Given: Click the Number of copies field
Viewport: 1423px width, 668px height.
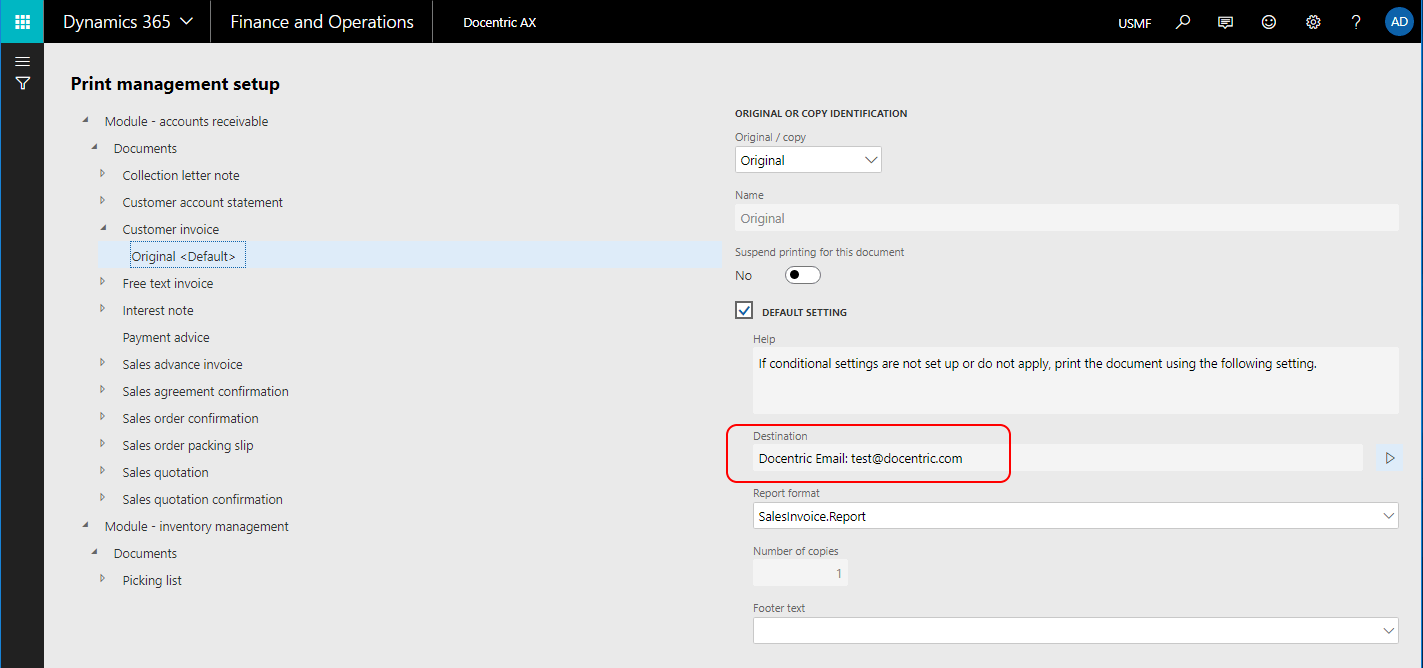Looking at the screenshot, I should pos(800,573).
